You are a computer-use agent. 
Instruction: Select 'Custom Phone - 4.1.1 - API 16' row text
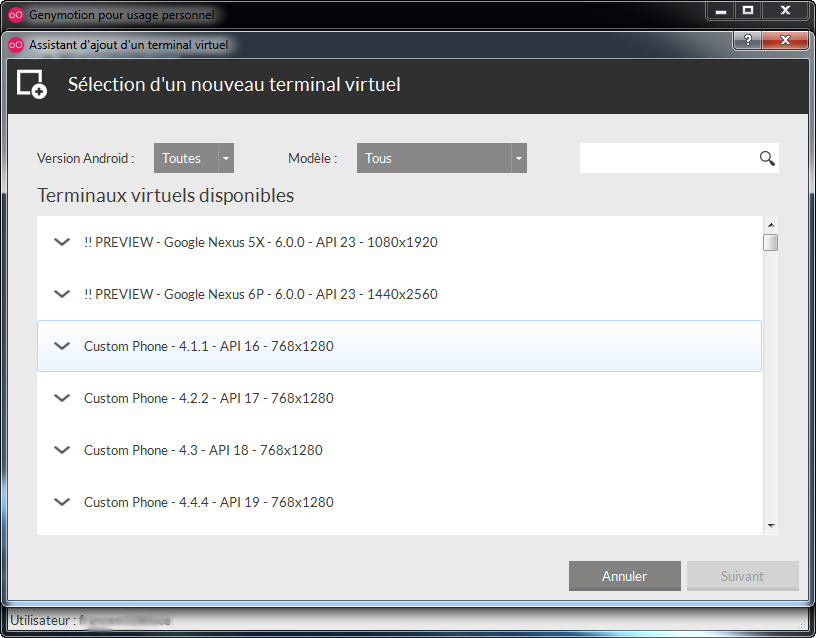coord(209,346)
